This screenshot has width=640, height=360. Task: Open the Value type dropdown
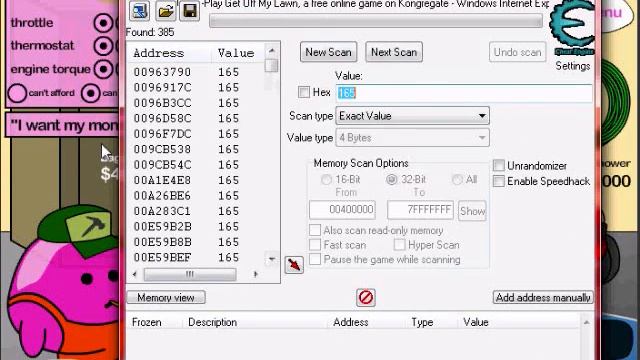[412, 138]
